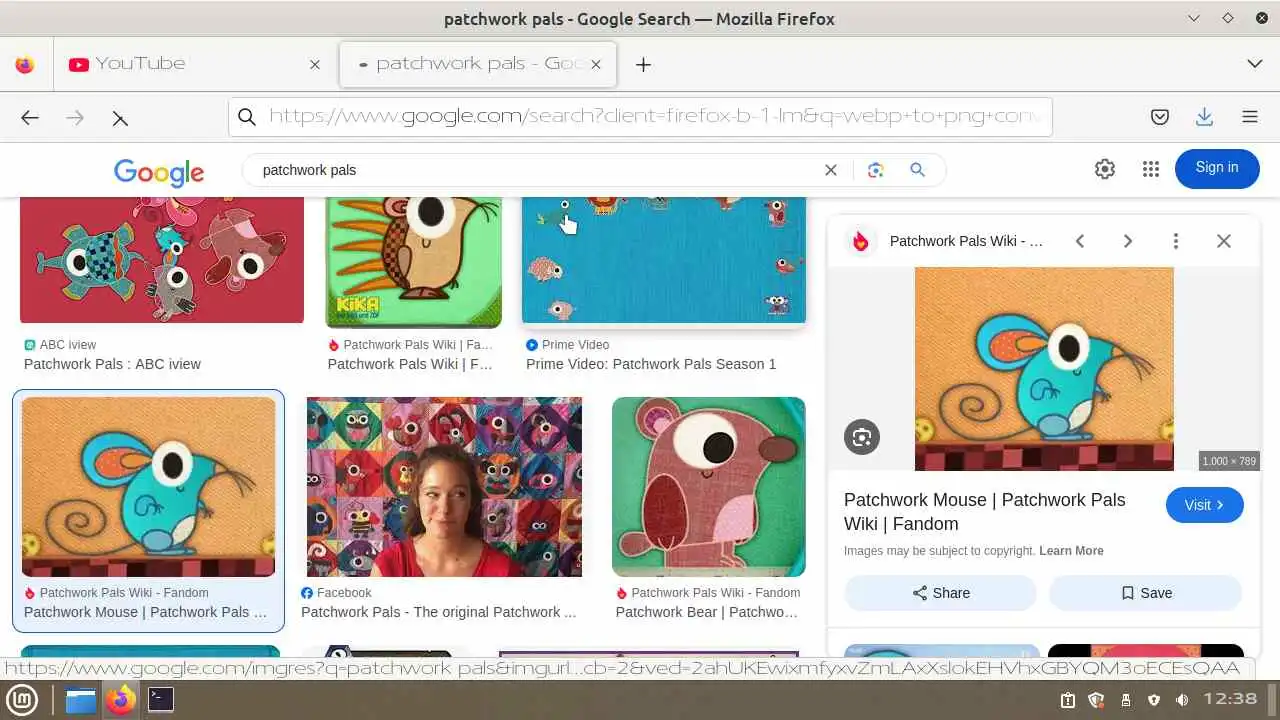Viewport: 1280px width, 720px height.
Task: Click the clock showing 12:38
Action: 1230,699
